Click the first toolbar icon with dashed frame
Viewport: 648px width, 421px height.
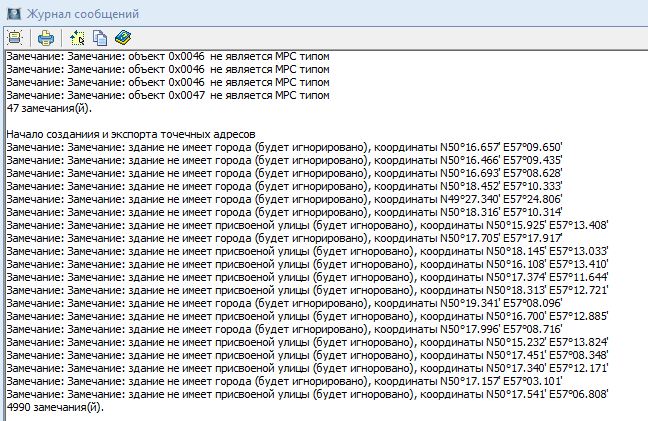(14, 38)
